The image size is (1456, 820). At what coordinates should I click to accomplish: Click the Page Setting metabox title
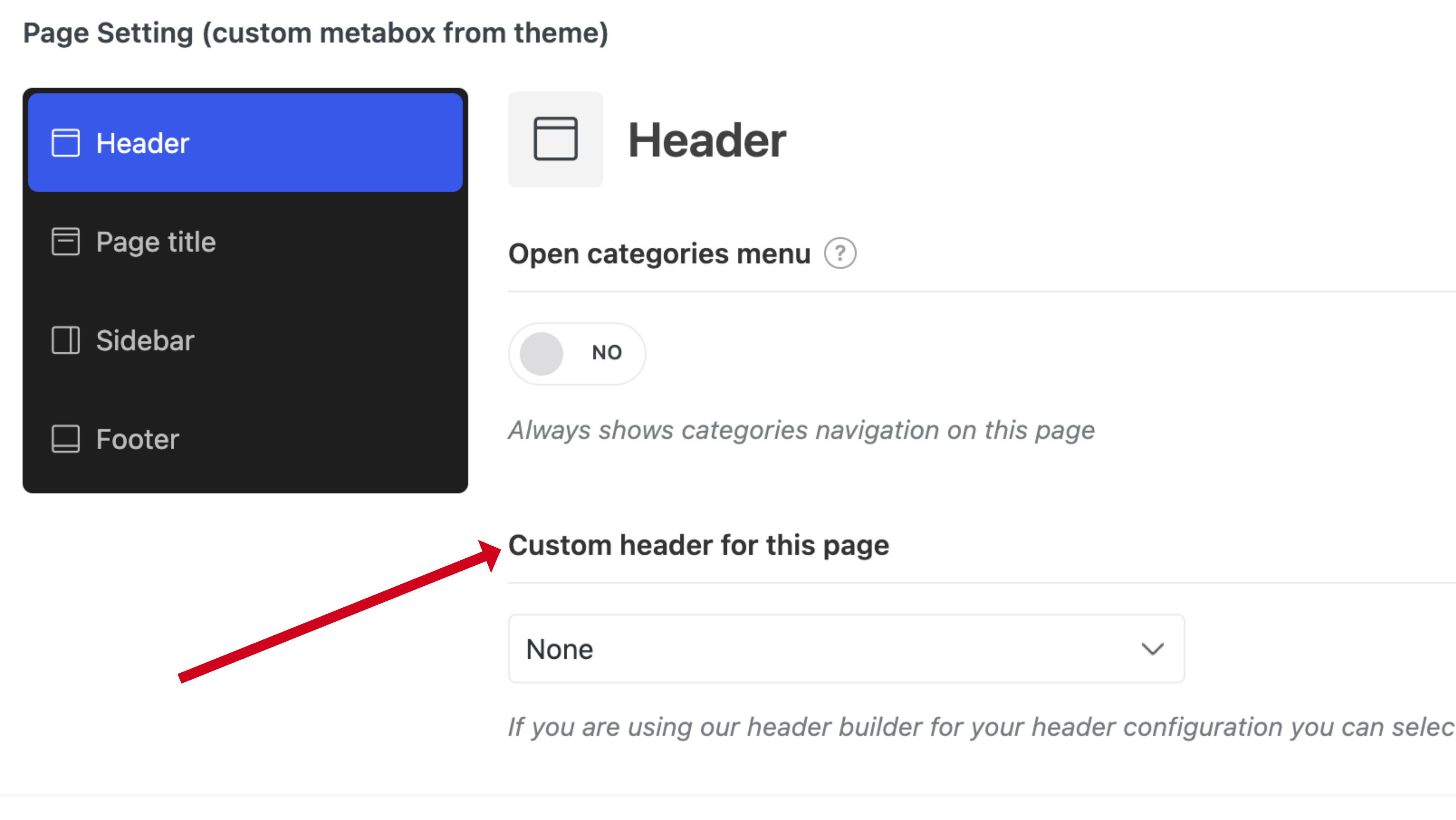point(315,33)
